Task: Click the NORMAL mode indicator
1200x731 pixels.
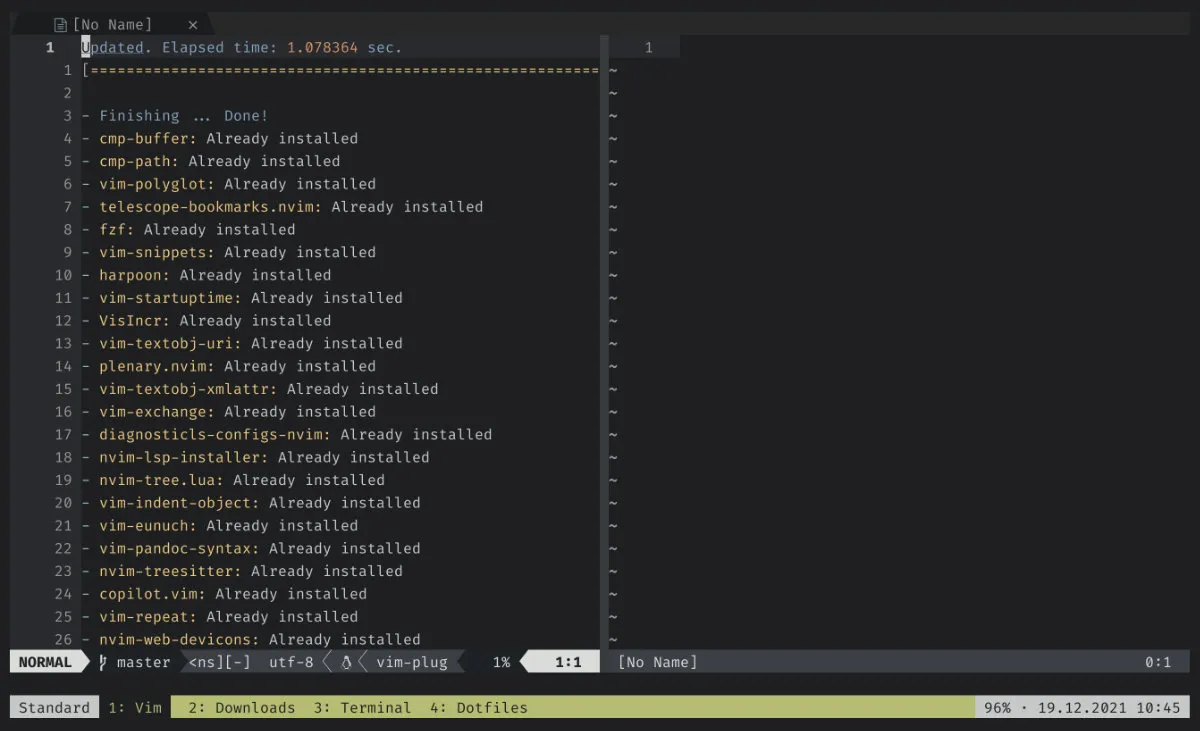Action: click(45, 662)
